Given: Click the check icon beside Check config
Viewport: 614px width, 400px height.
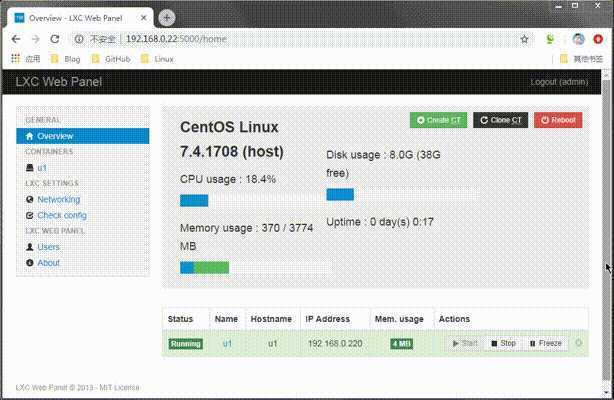Looking at the screenshot, I should tap(29, 215).
